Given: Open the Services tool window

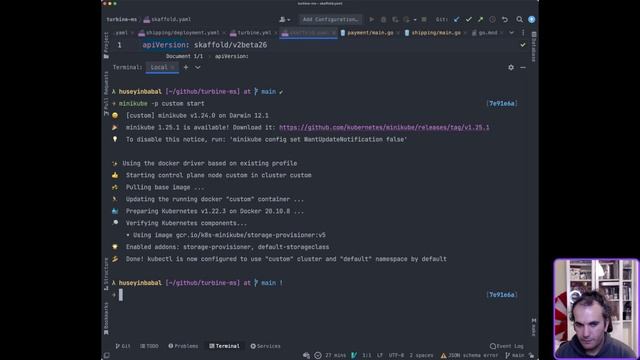Looking at the screenshot, I should (265, 346).
